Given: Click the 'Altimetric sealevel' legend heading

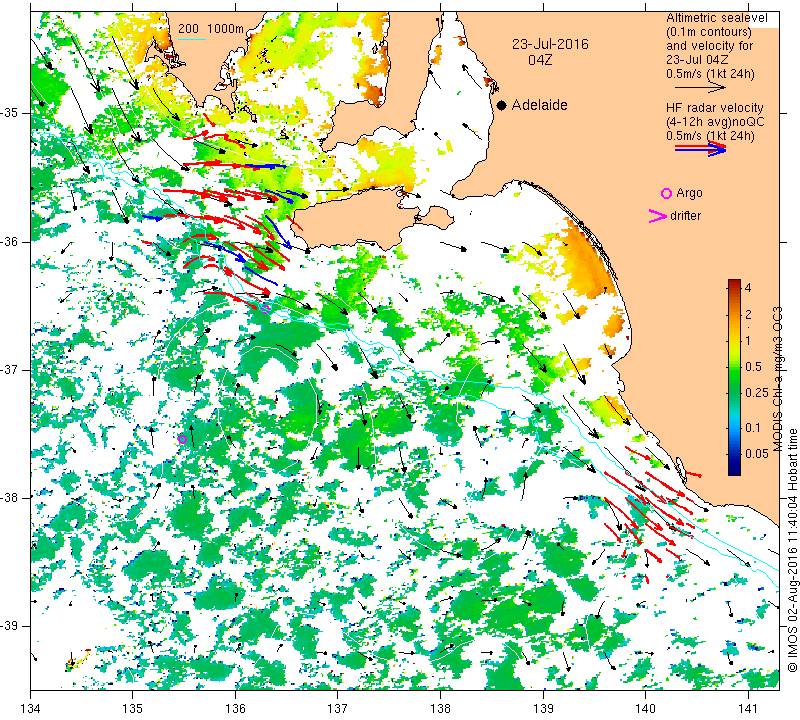Looking at the screenshot, I should [716, 18].
